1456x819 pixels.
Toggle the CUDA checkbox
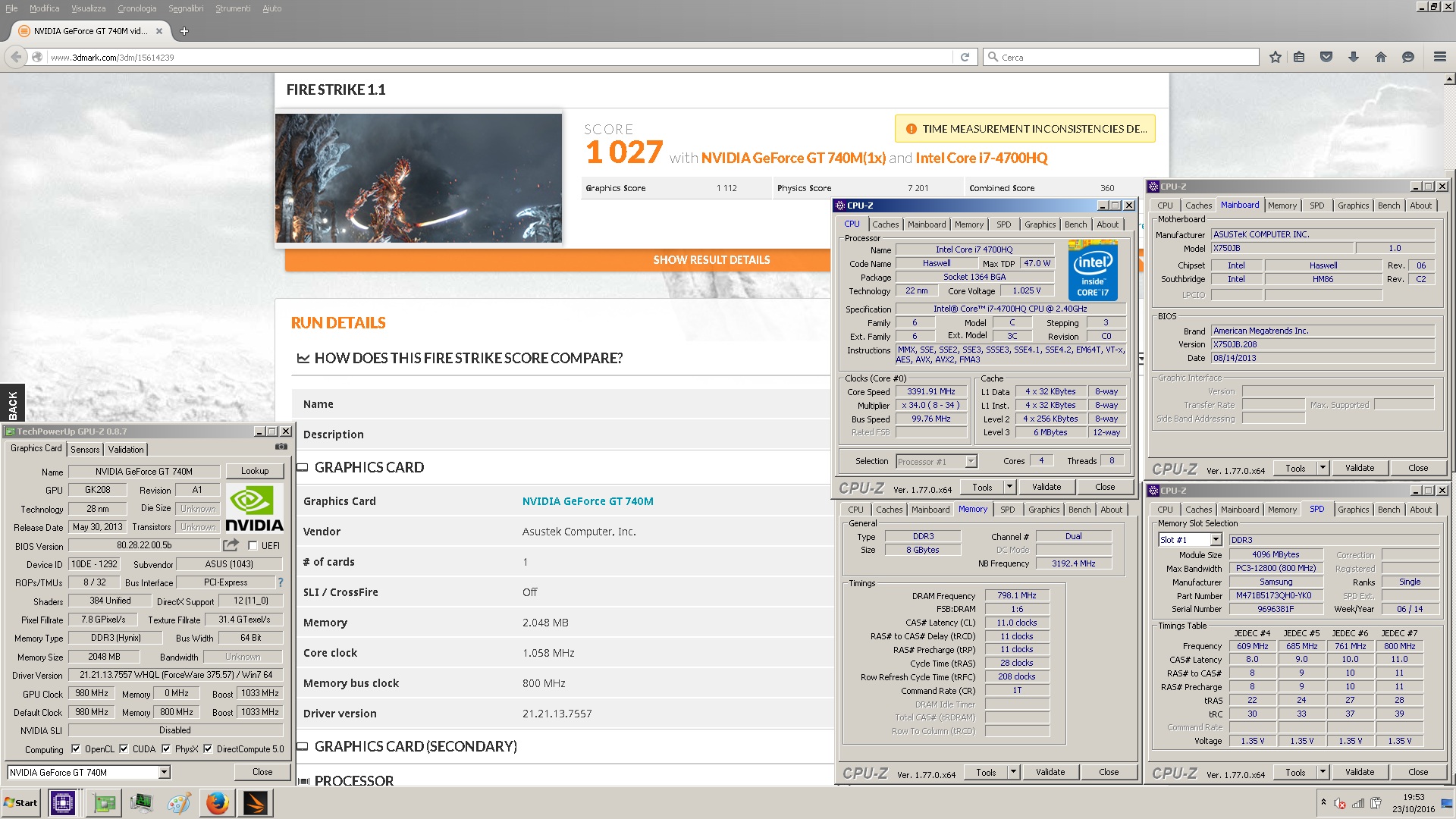point(124,749)
